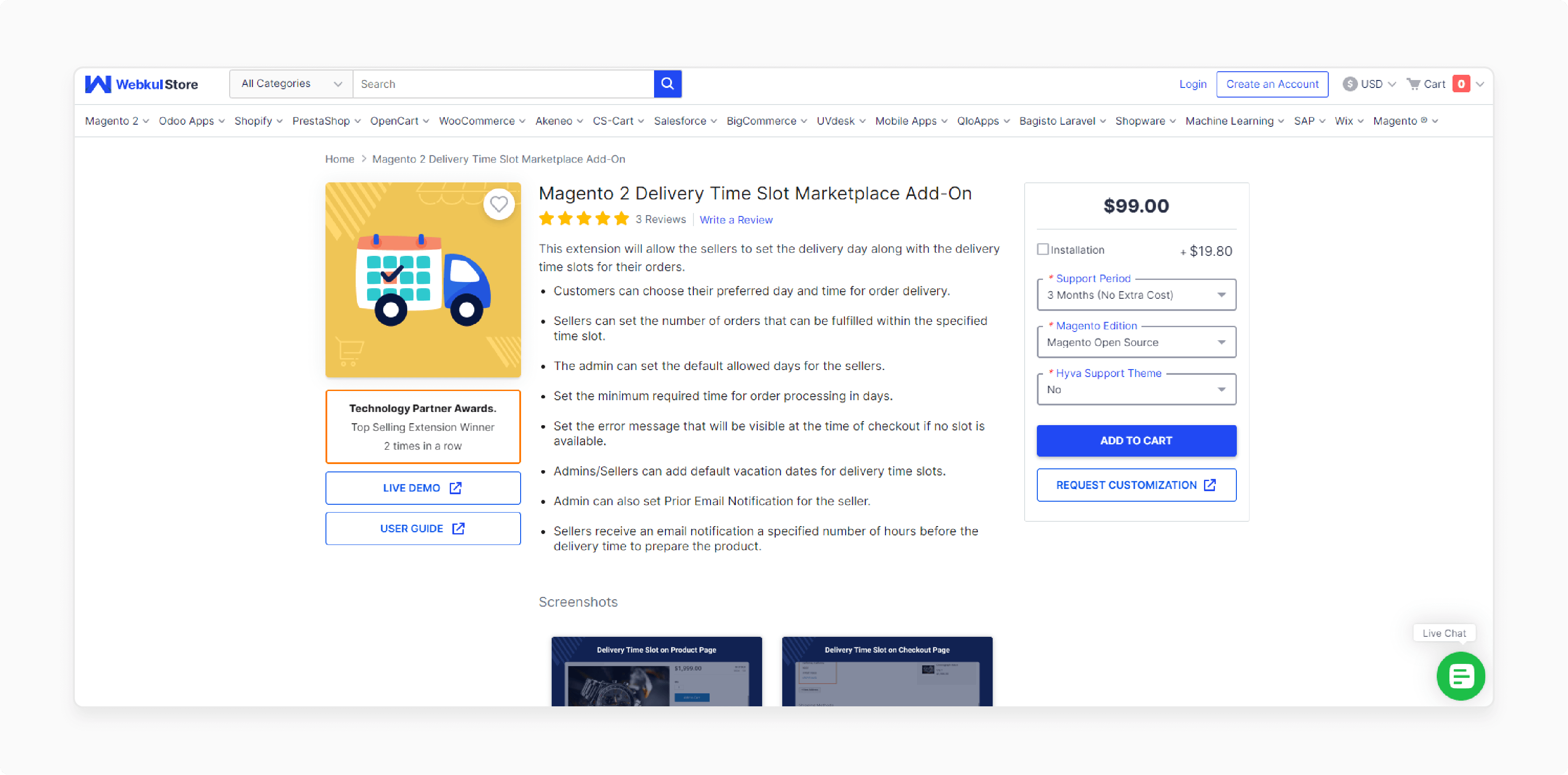The height and width of the screenshot is (775, 1568).
Task: Open the Shopware menu
Action: tap(1145, 121)
